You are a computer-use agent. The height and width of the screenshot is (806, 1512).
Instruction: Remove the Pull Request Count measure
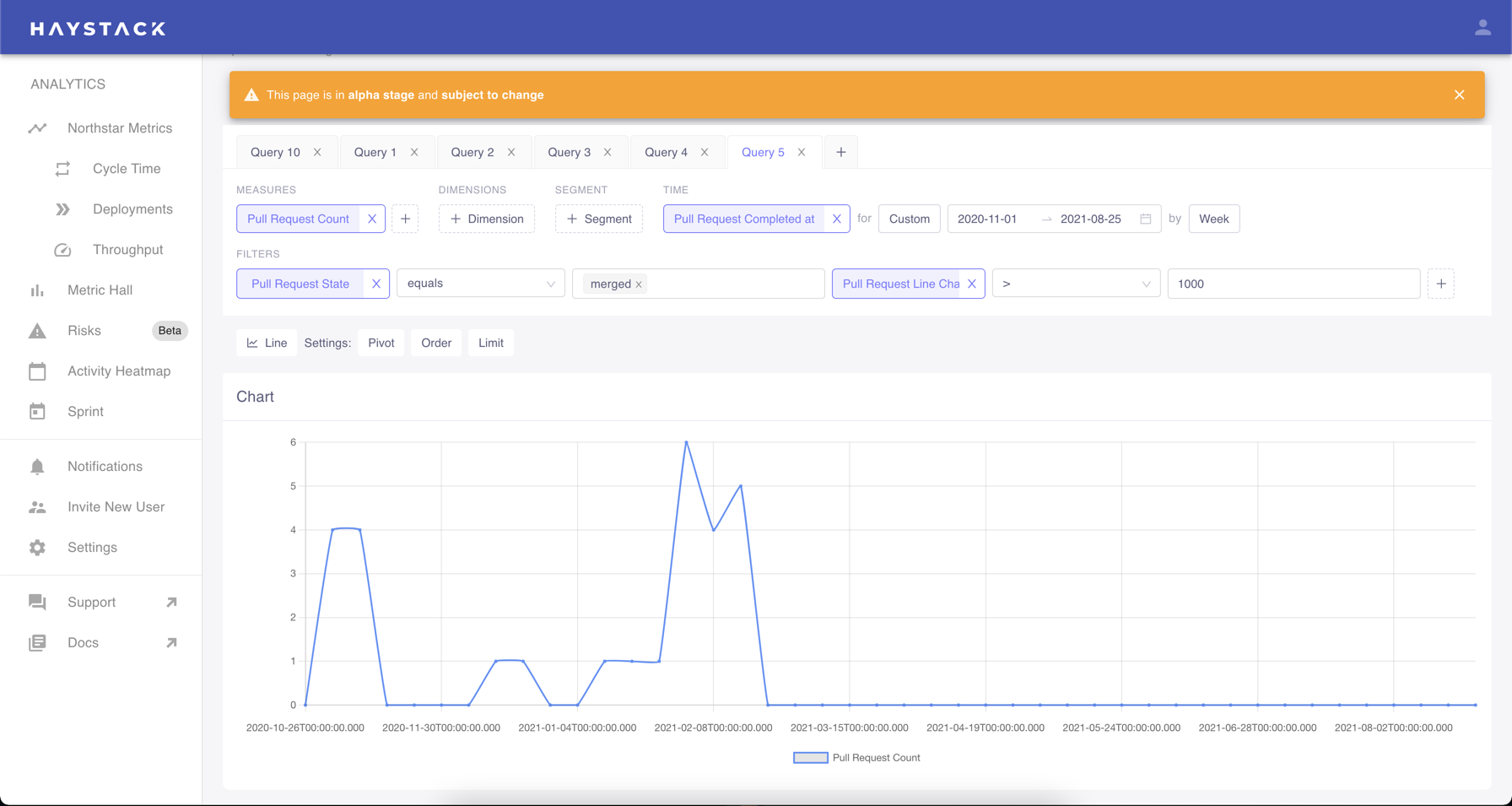[372, 219]
